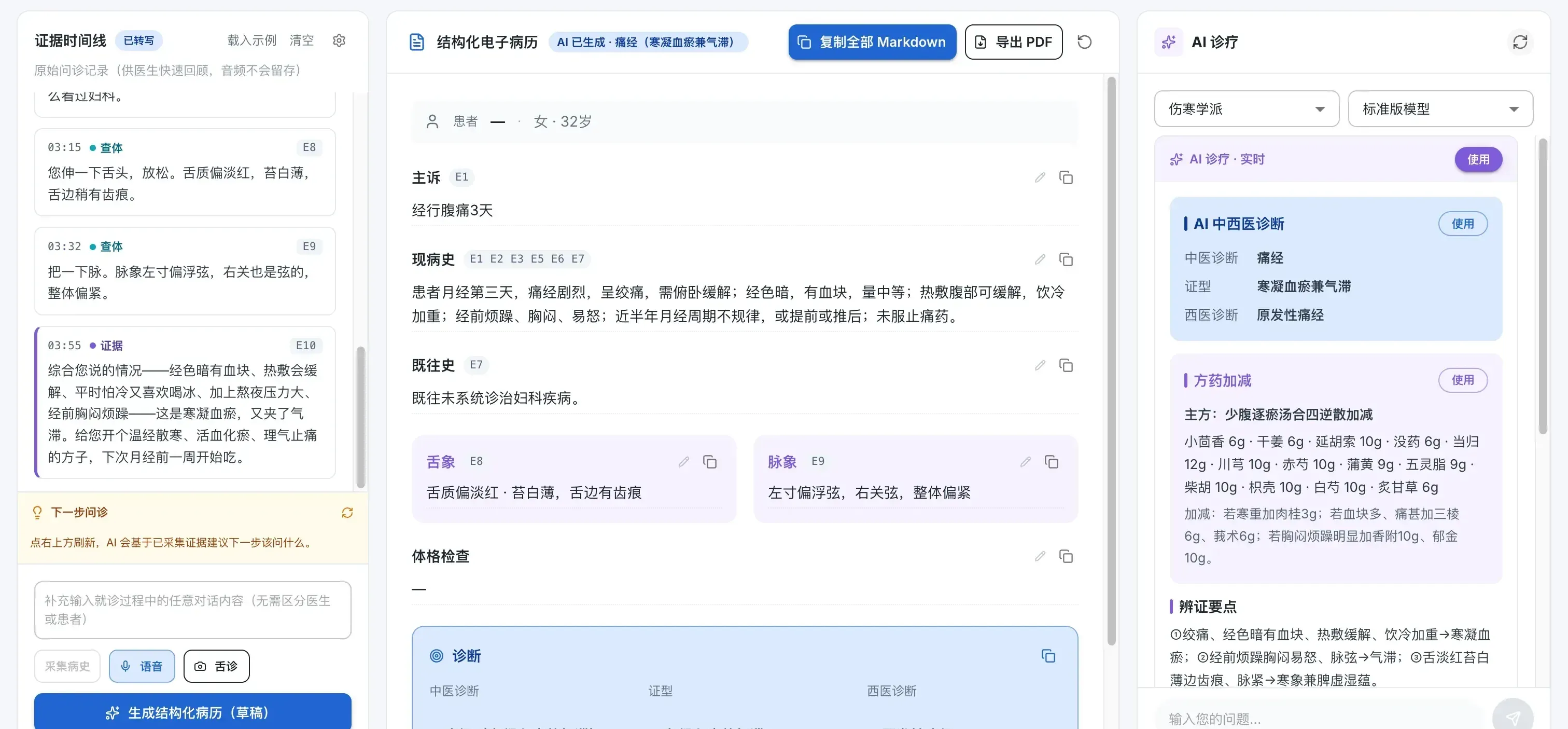Copy the 舌象 card content
Screen dimensions: 1568x729
coord(710,462)
